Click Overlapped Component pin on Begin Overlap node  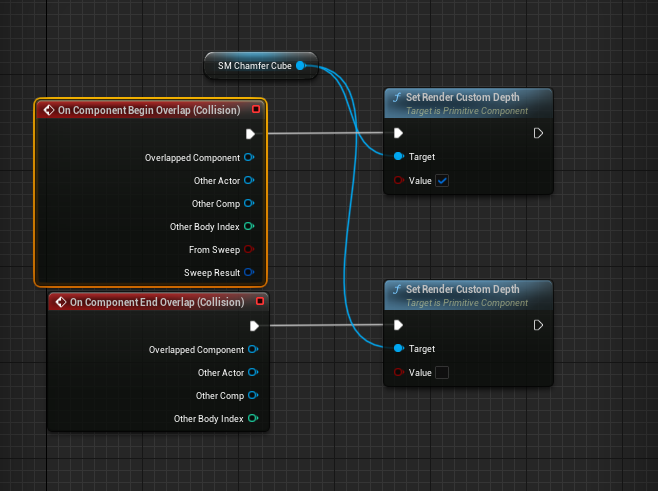249,158
